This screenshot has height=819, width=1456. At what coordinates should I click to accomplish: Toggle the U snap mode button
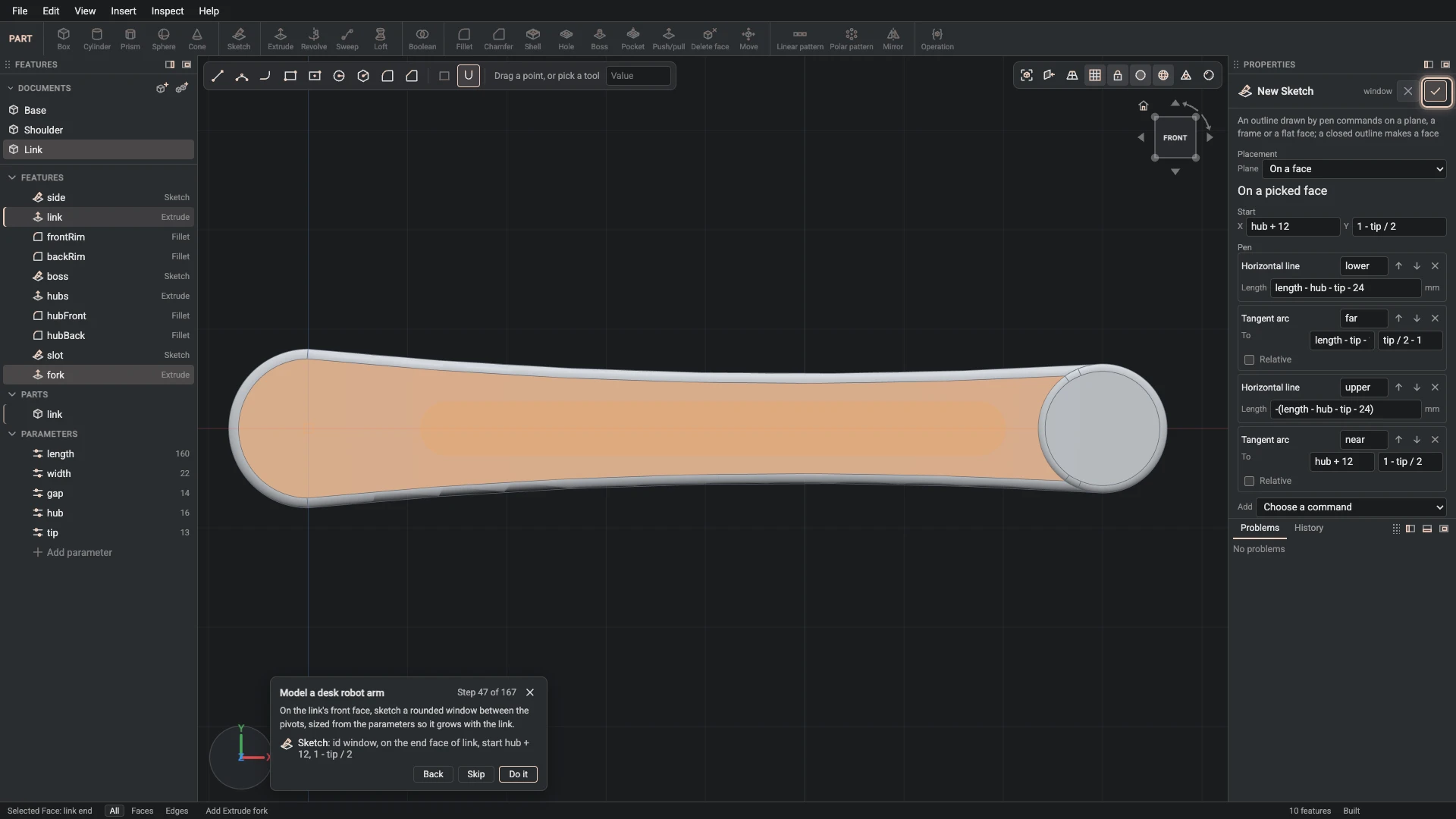click(x=469, y=76)
